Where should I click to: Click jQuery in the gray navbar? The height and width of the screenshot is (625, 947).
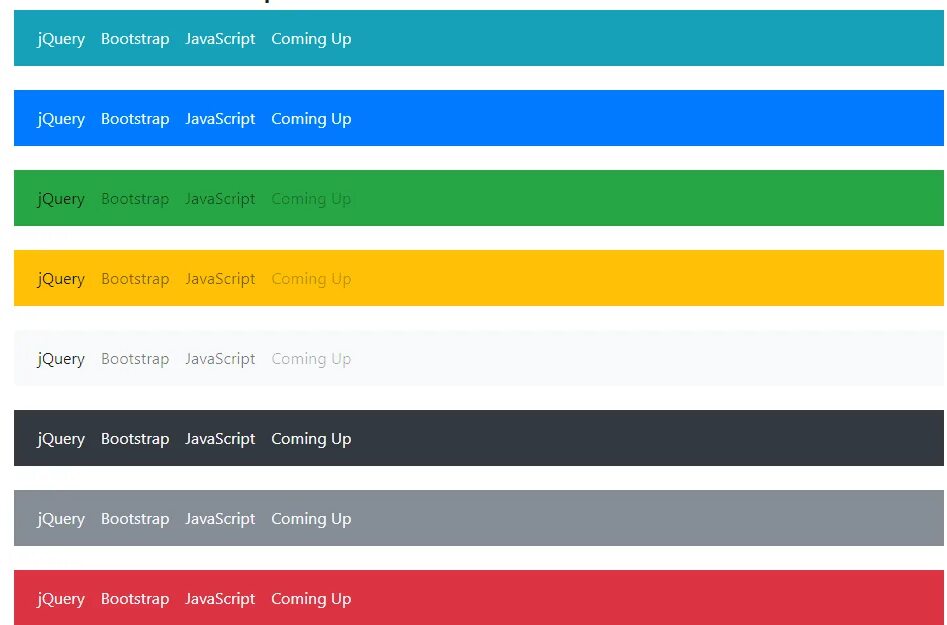(x=61, y=519)
